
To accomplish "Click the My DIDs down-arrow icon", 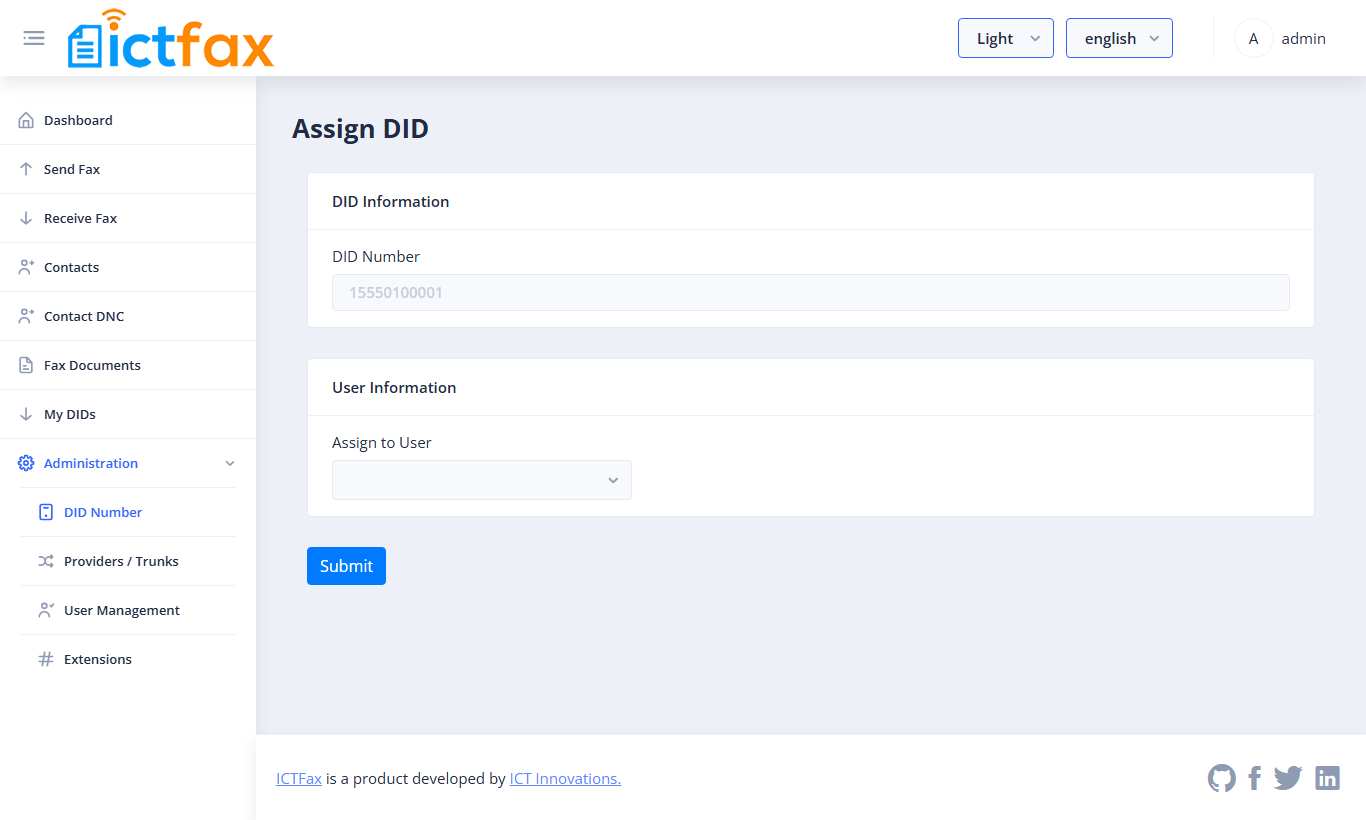I will (x=26, y=414).
